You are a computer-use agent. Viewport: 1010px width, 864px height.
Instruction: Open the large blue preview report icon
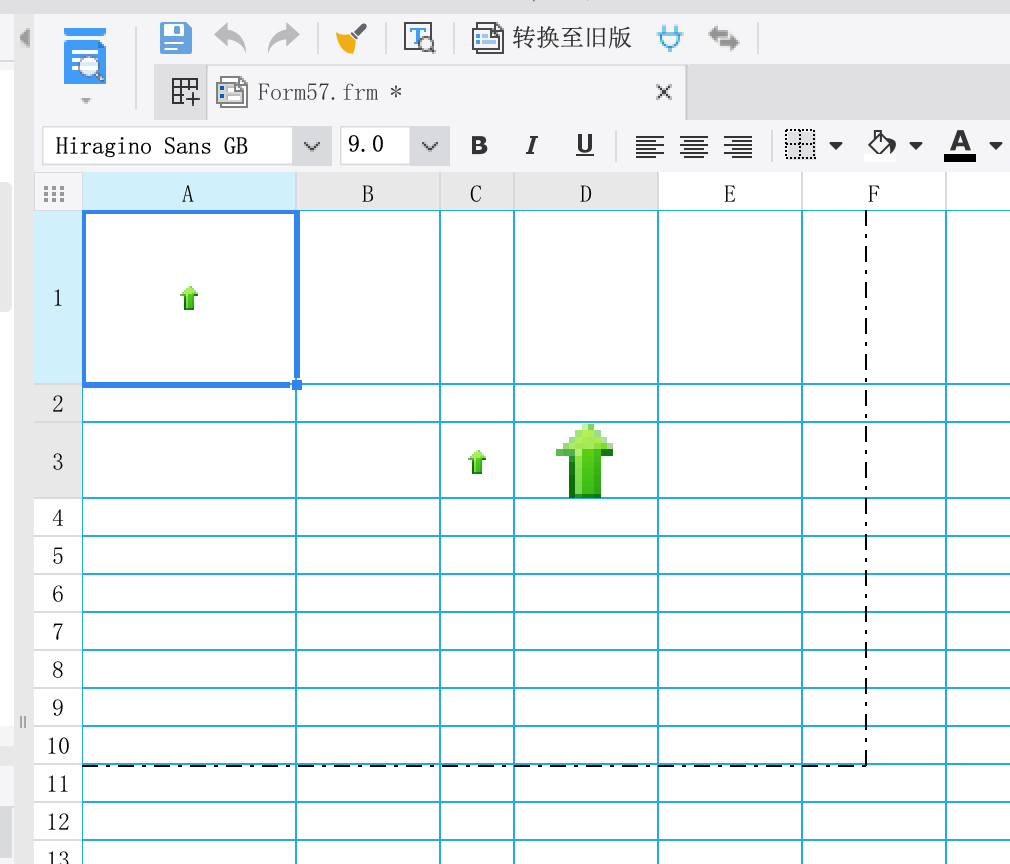tap(85, 57)
